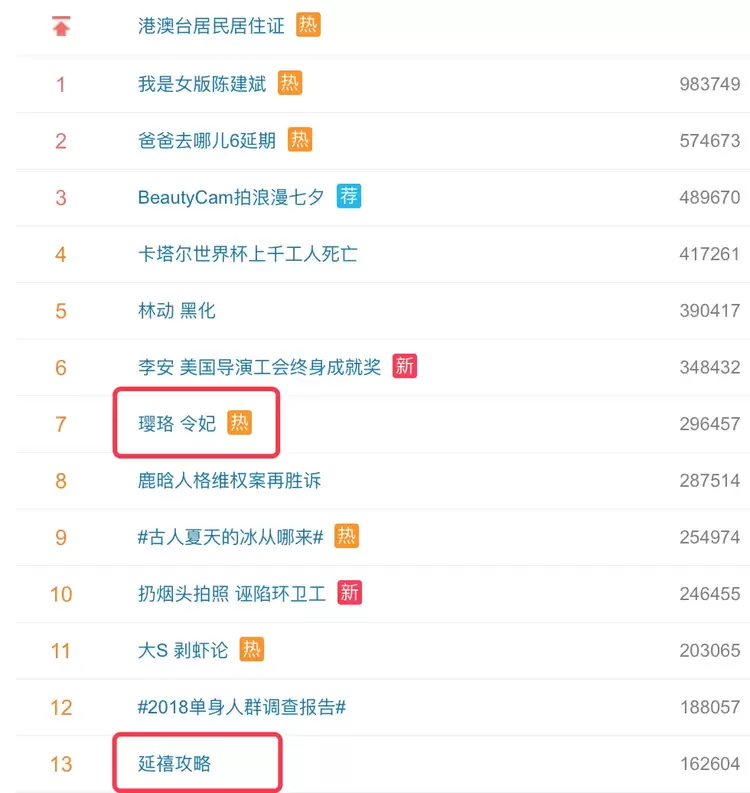
Task: Click rank number 7 in the list
Action: (x=61, y=424)
